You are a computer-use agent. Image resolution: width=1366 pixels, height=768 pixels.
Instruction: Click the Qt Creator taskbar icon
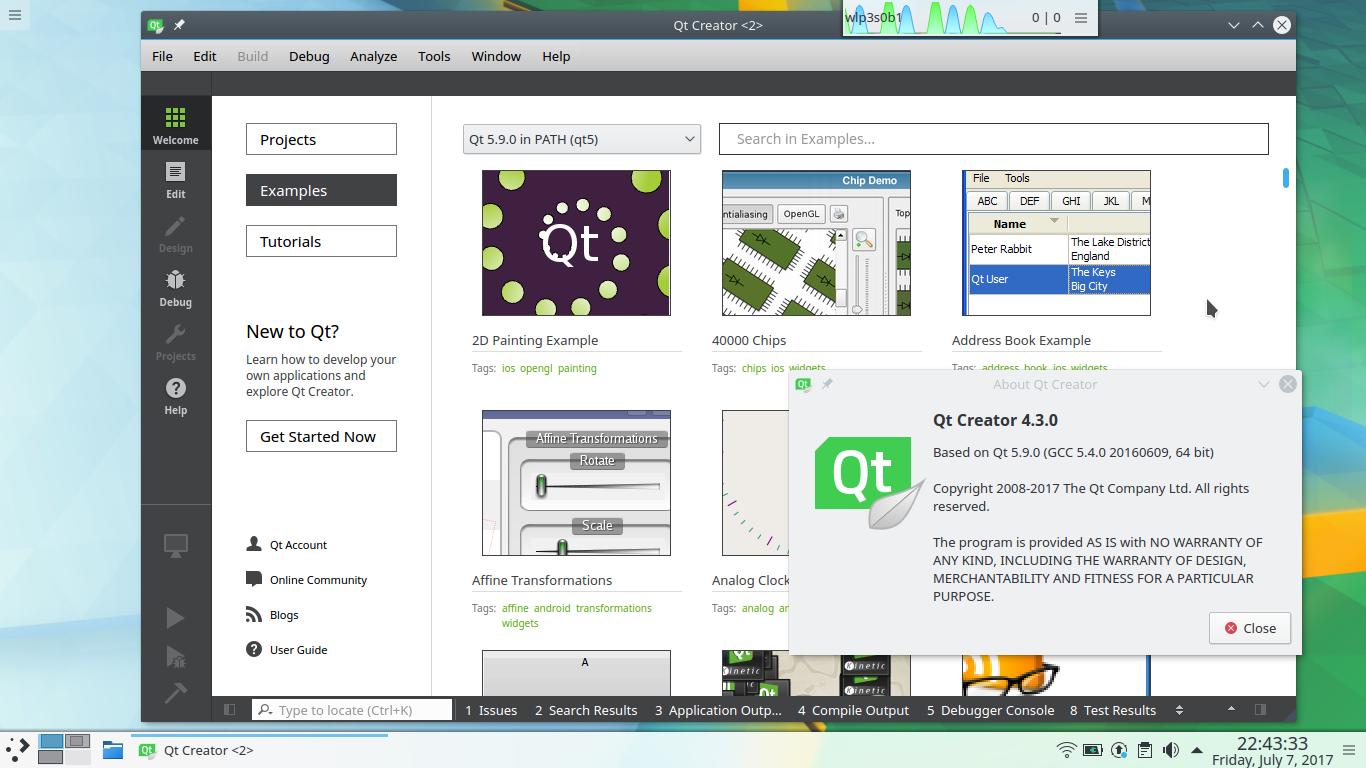(x=146, y=750)
